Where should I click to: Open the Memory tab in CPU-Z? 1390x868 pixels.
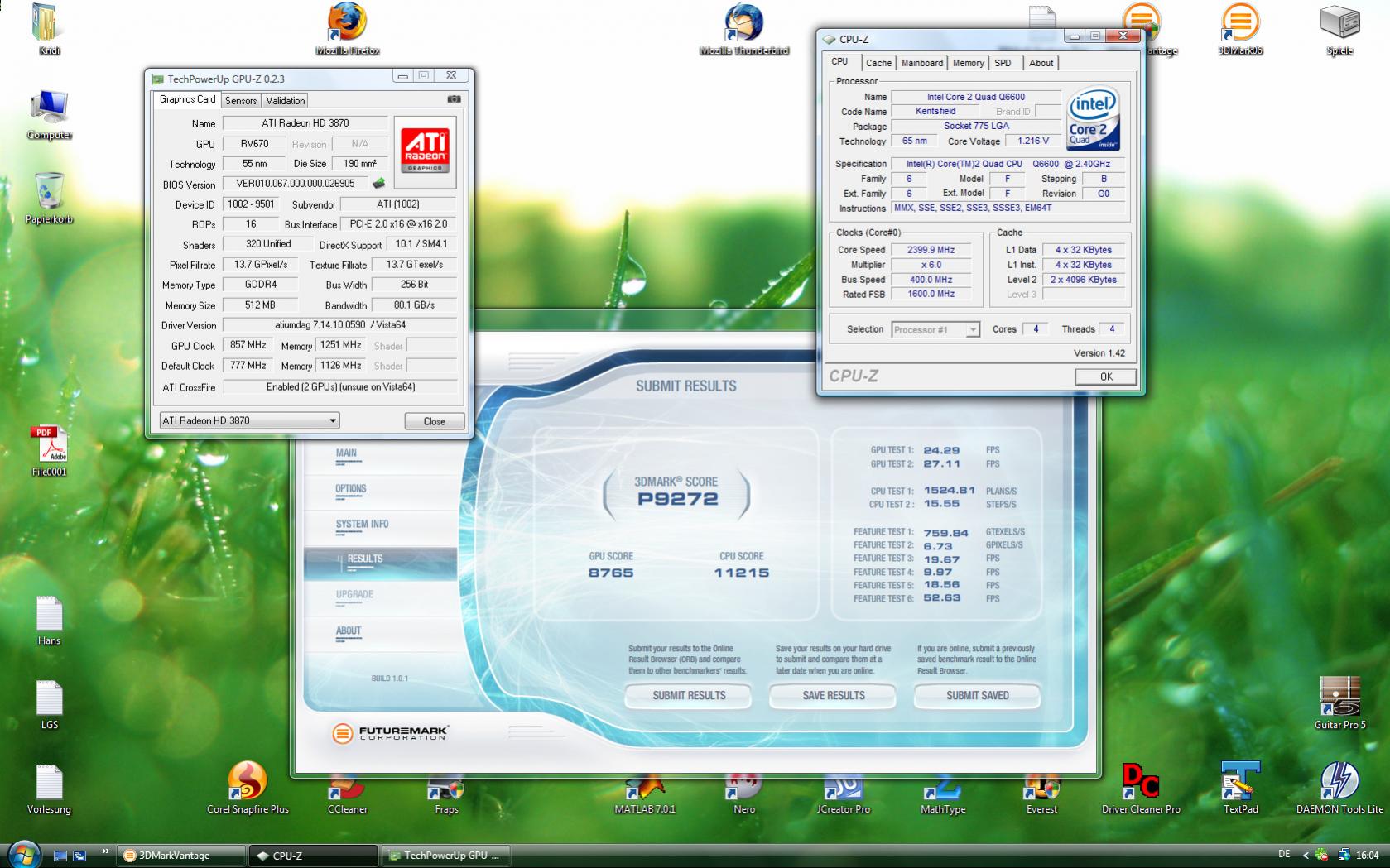tap(968, 63)
